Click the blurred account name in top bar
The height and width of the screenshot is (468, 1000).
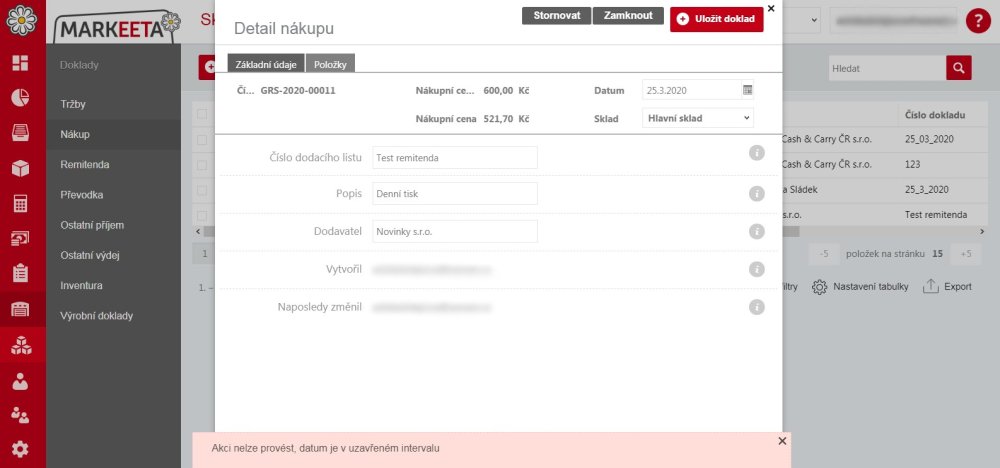tap(893, 20)
